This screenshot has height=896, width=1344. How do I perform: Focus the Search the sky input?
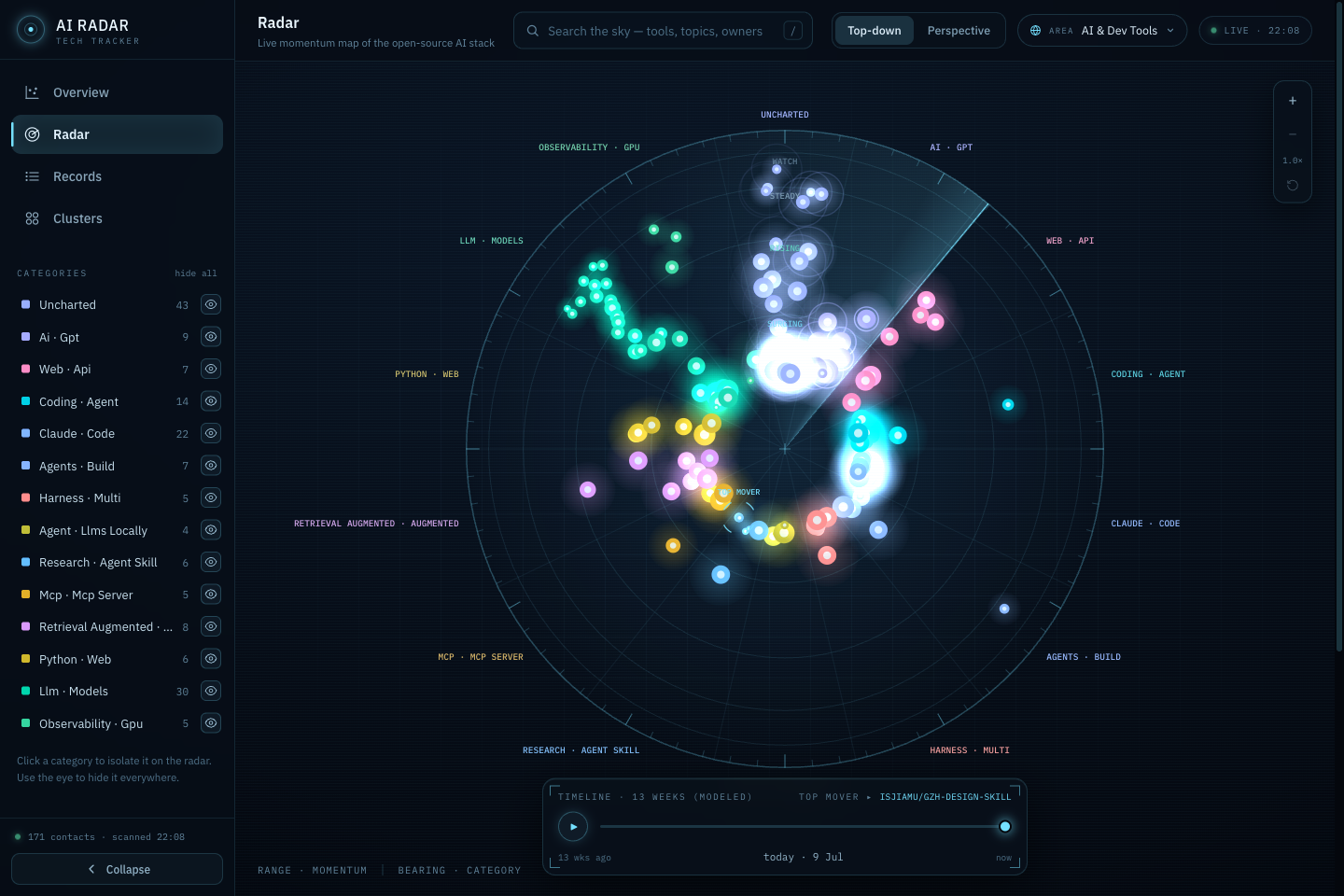663,31
